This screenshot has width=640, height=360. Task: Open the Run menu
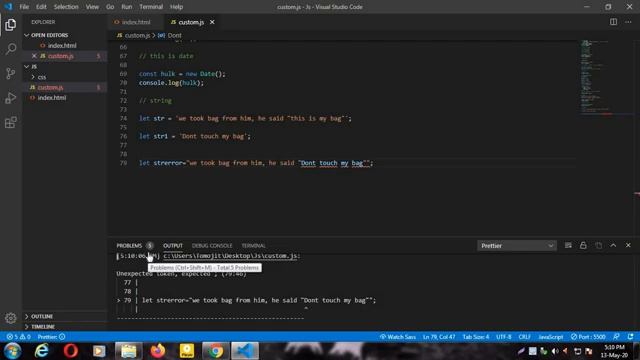tap(127, 7)
